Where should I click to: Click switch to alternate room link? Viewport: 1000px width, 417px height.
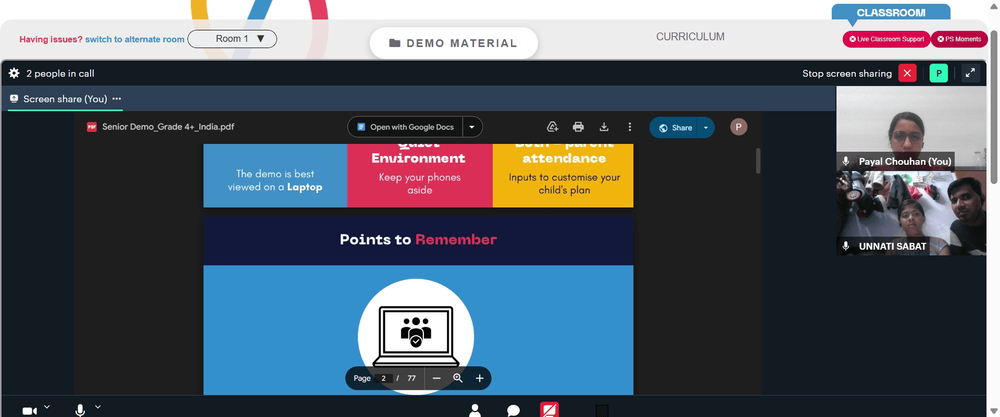(135, 40)
